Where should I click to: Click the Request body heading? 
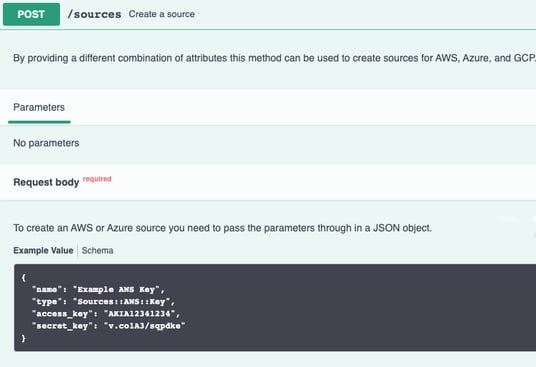point(46,182)
